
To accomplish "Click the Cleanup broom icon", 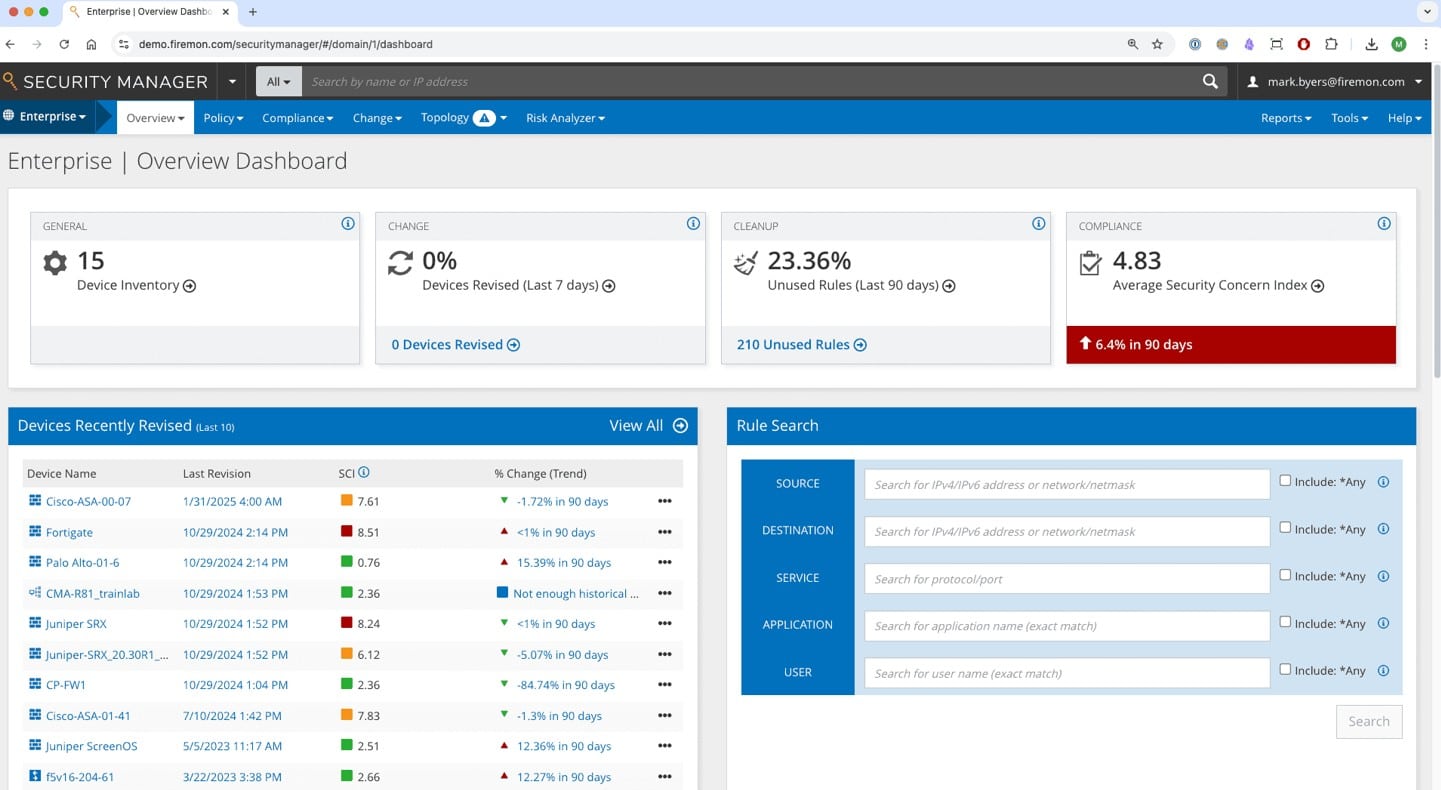I will coord(744,261).
